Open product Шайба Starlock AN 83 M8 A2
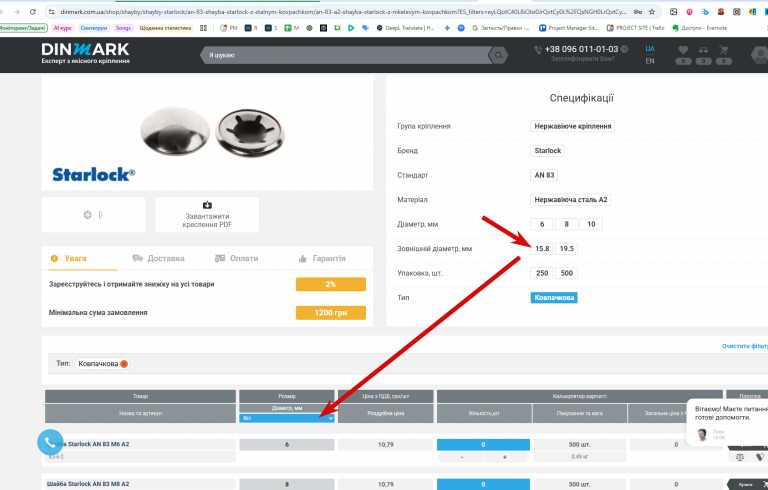Screen dimensions: 768x490 pos(88,484)
